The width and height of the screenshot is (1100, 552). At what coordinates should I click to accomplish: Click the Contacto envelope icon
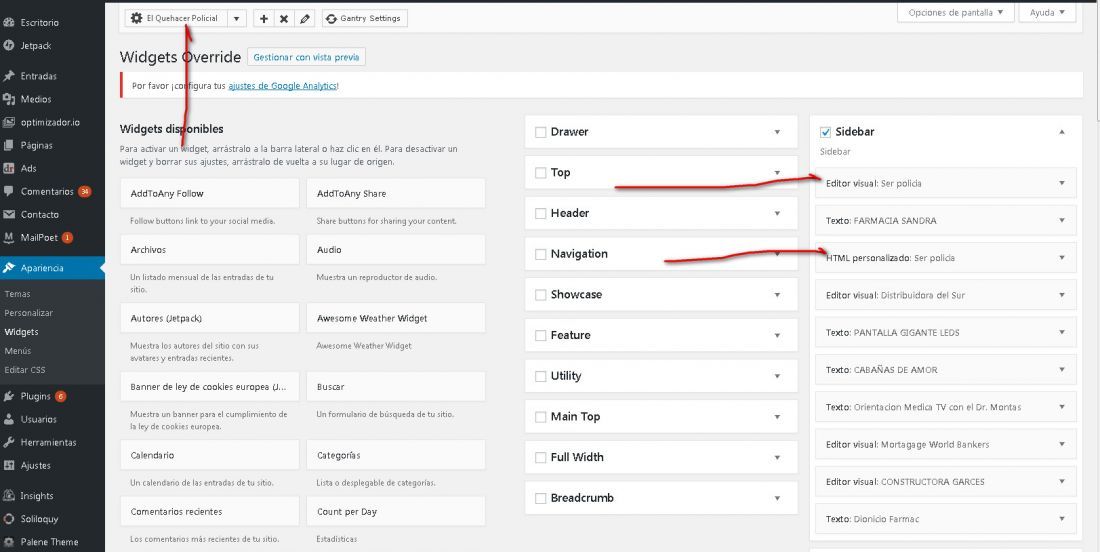(x=9, y=215)
